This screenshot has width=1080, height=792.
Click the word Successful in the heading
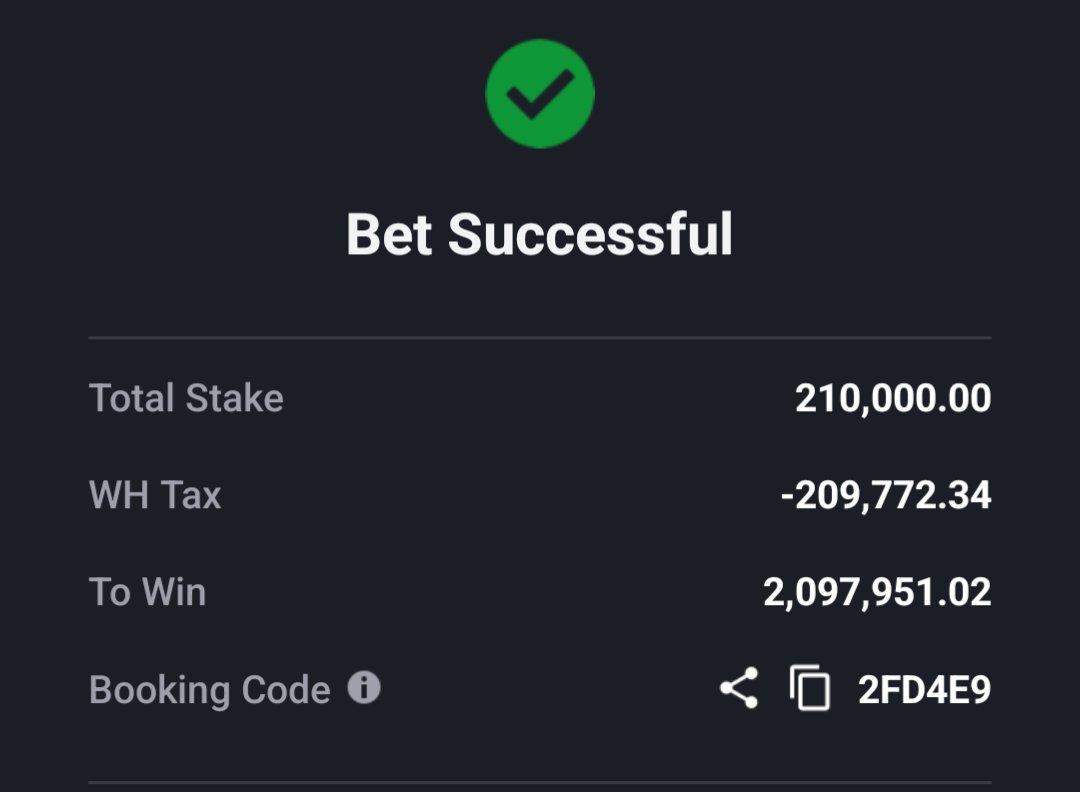tap(590, 235)
